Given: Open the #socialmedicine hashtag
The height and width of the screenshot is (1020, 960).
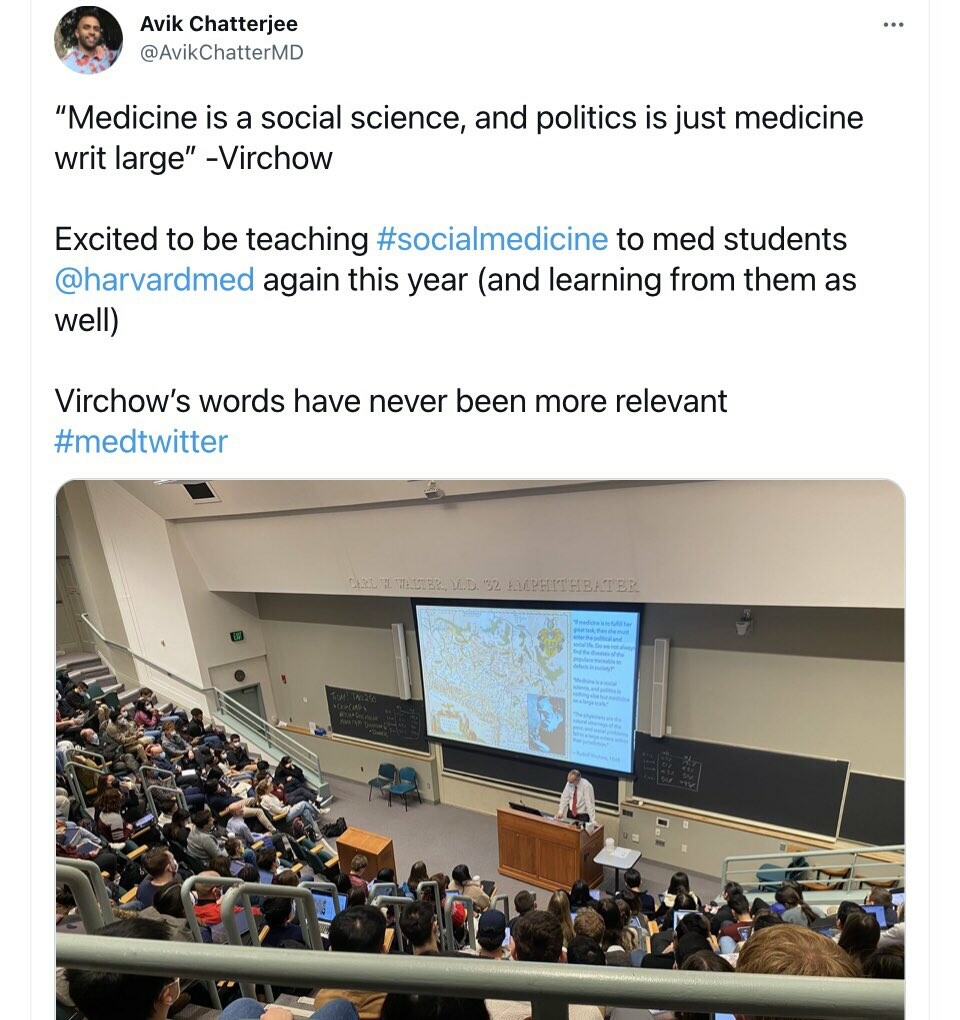Looking at the screenshot, I should pos(492,240).
